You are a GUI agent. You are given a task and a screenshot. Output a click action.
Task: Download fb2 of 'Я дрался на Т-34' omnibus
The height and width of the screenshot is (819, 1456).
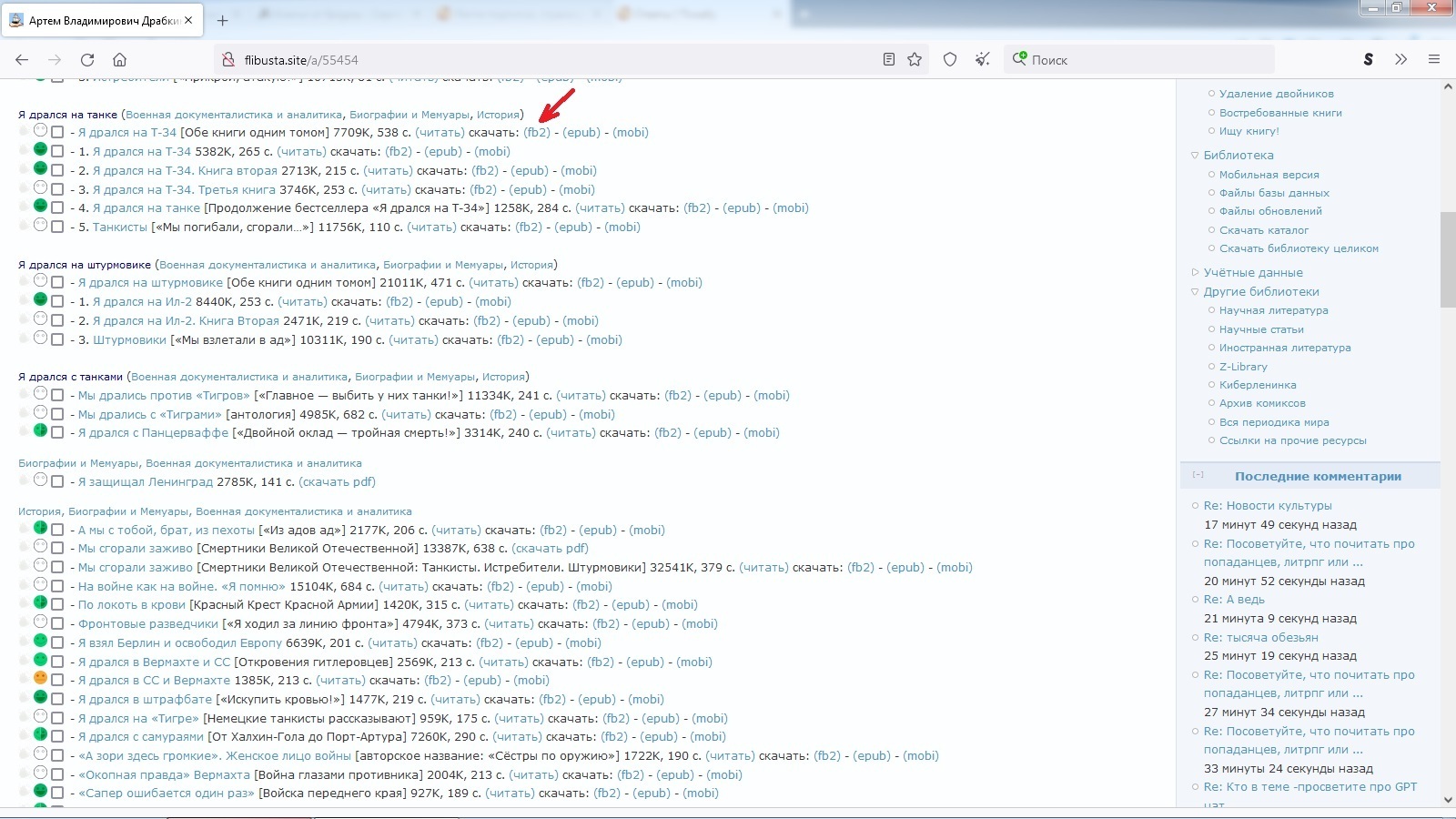click(537, 132)
